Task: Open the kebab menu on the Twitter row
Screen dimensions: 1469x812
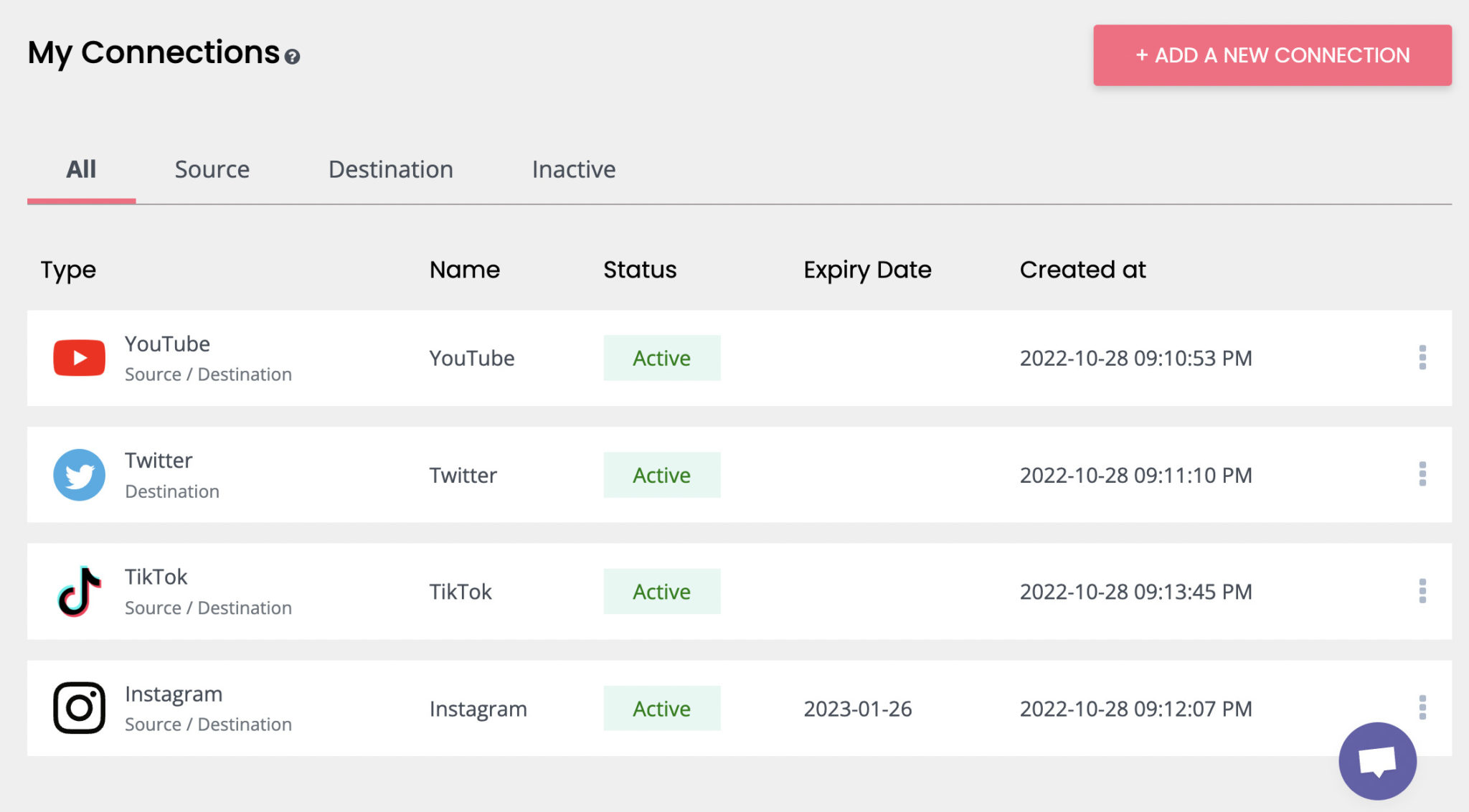Action: [1422, 474]
